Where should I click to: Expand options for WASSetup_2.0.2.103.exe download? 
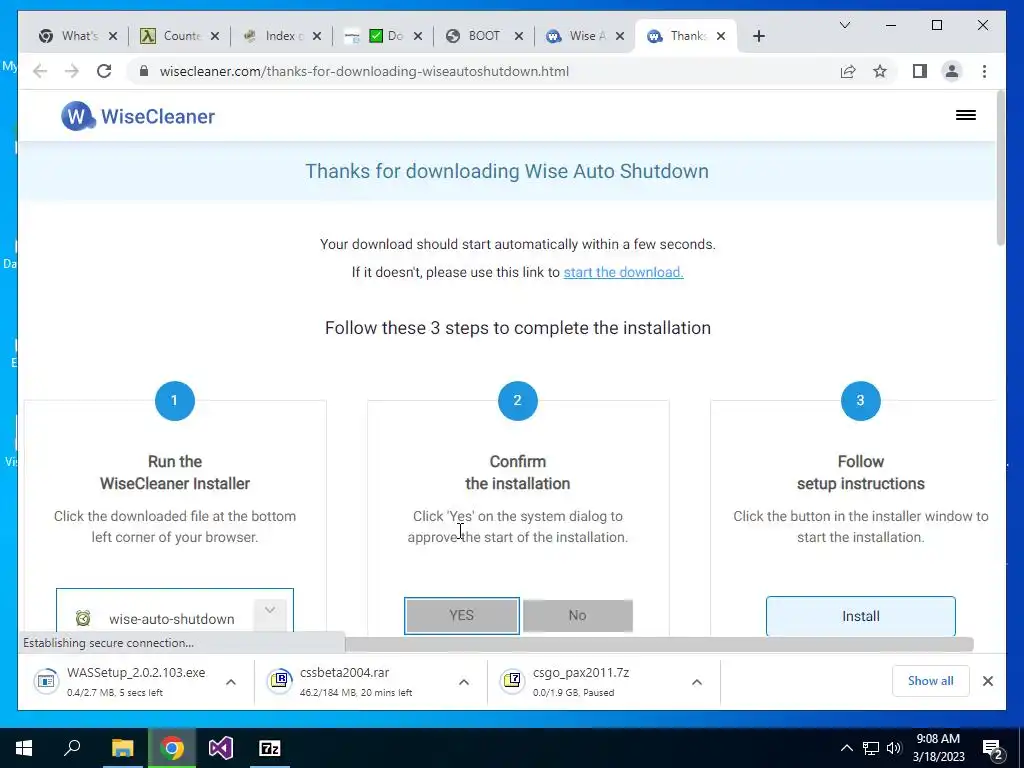click(x=231, y=682)
